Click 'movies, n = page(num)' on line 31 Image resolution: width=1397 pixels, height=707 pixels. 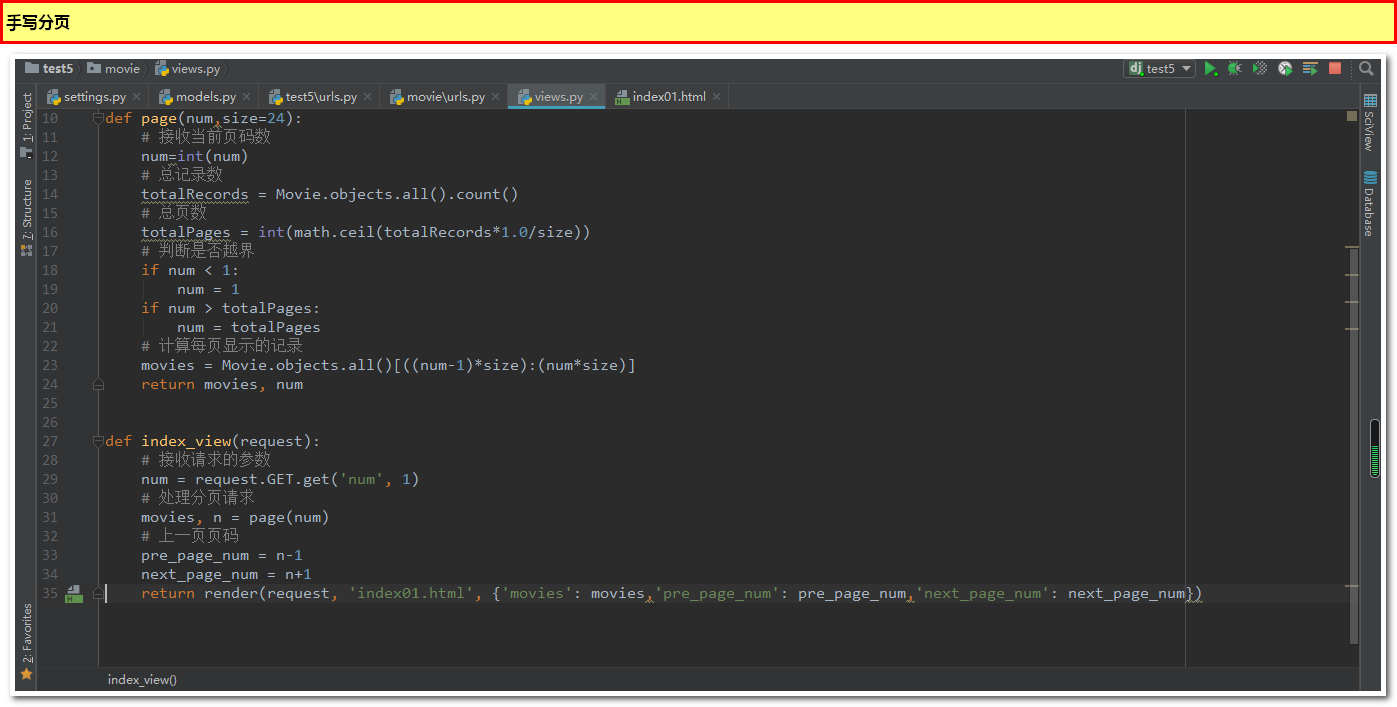pos(235,517)
